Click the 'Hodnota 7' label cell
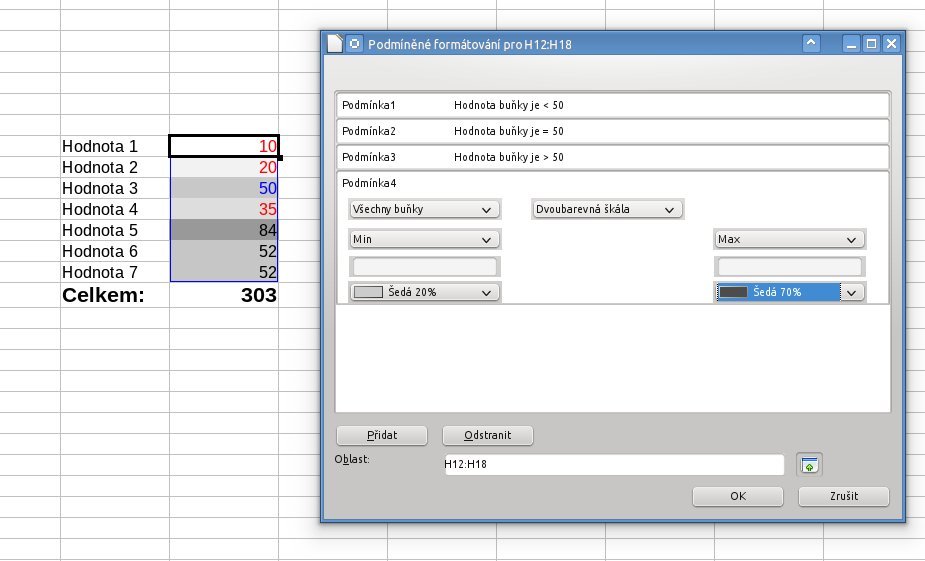The width and height of the screenshot is (925, 561). tap(114, 272)
